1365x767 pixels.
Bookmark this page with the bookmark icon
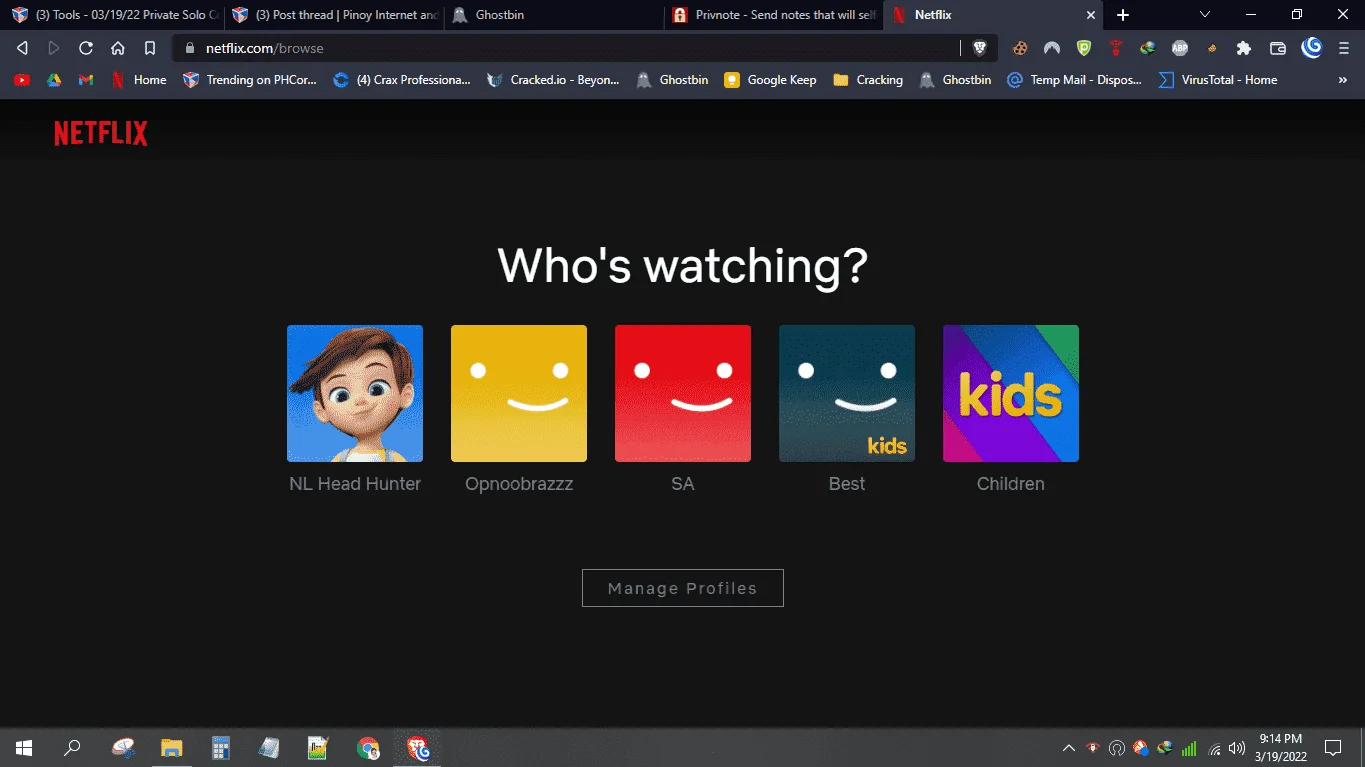150,48
